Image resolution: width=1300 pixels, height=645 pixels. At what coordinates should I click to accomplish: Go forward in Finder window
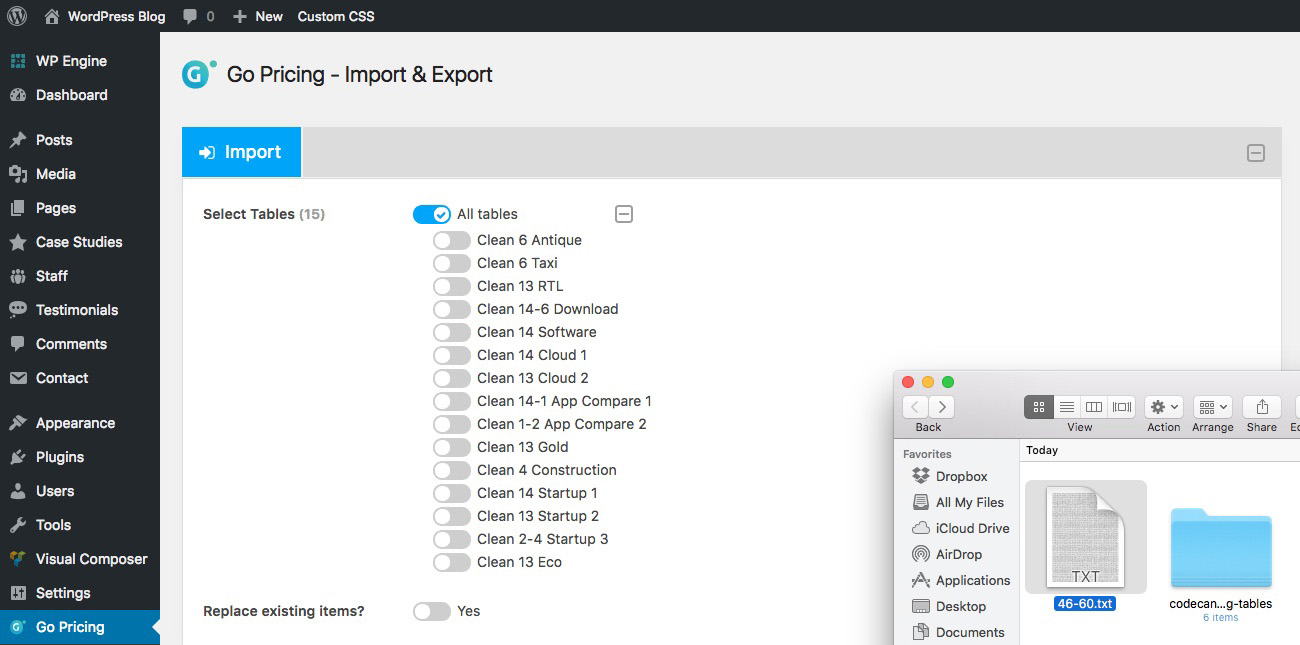(942, 407)
